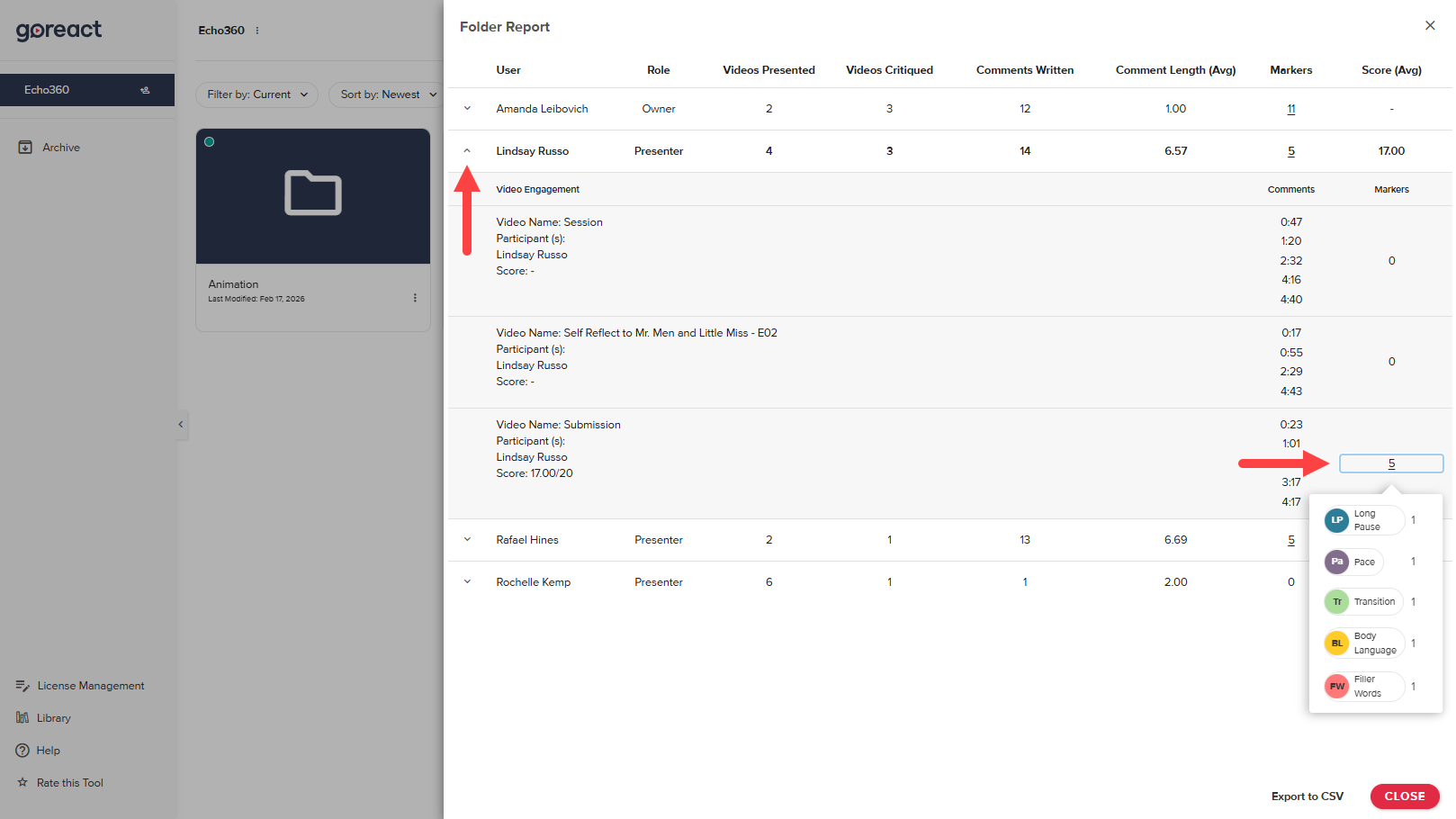Click the Long Pause LP marker icon

pyautogui.click(x=1336, y=520)
